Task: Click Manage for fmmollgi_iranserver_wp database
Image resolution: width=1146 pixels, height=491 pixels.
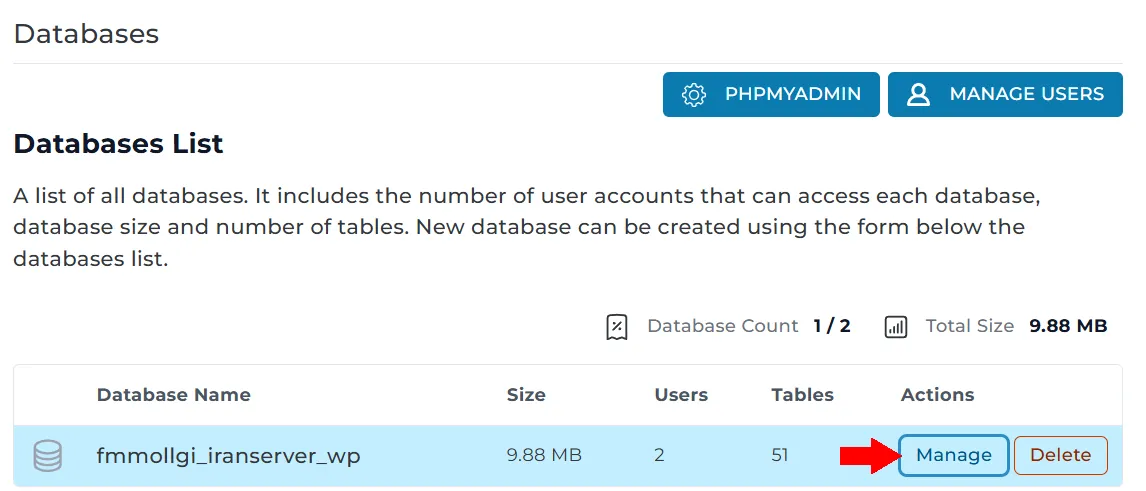Action: pos(954,455)
